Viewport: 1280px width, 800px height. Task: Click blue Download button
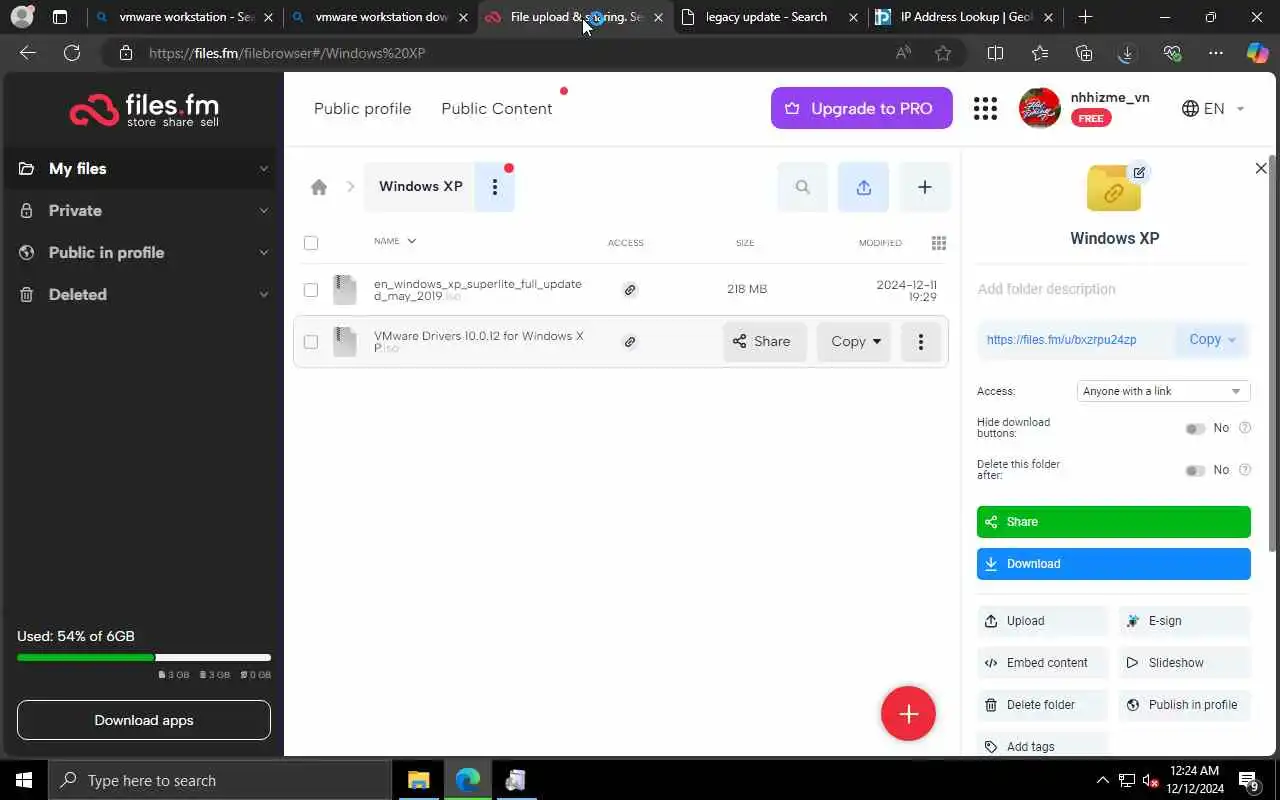pyautogui.click(x=1113, y=564)
